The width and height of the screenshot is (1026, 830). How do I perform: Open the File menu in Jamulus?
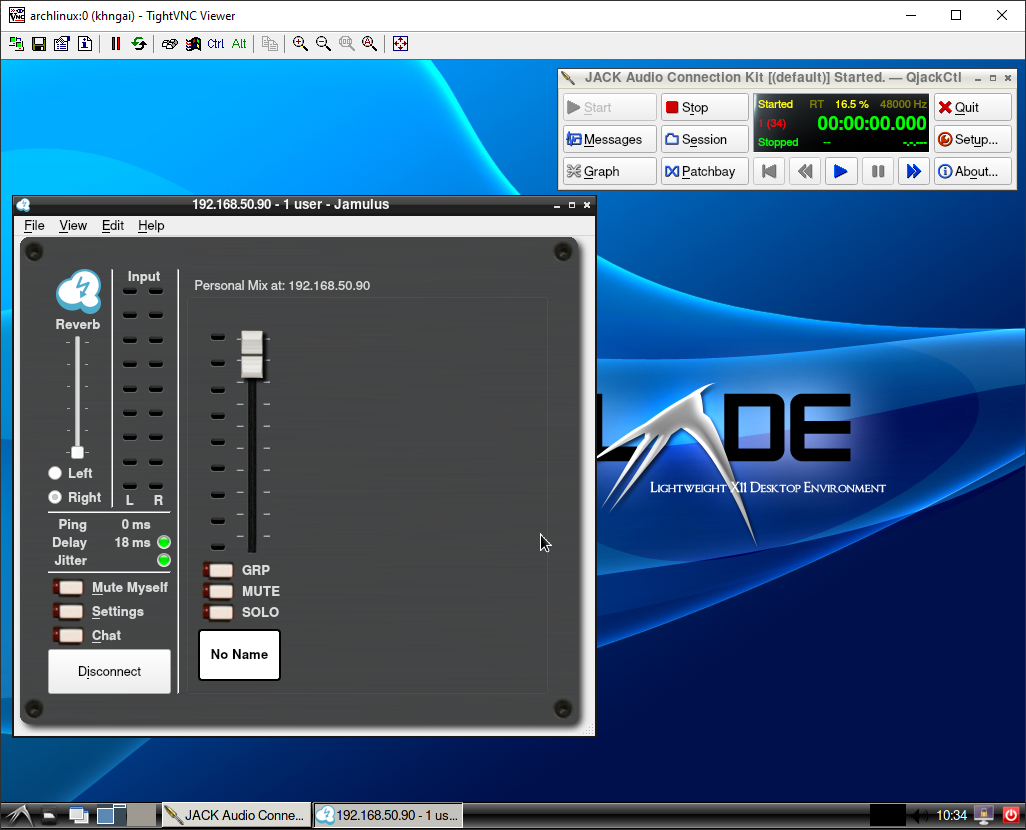[x=34, y=226]
